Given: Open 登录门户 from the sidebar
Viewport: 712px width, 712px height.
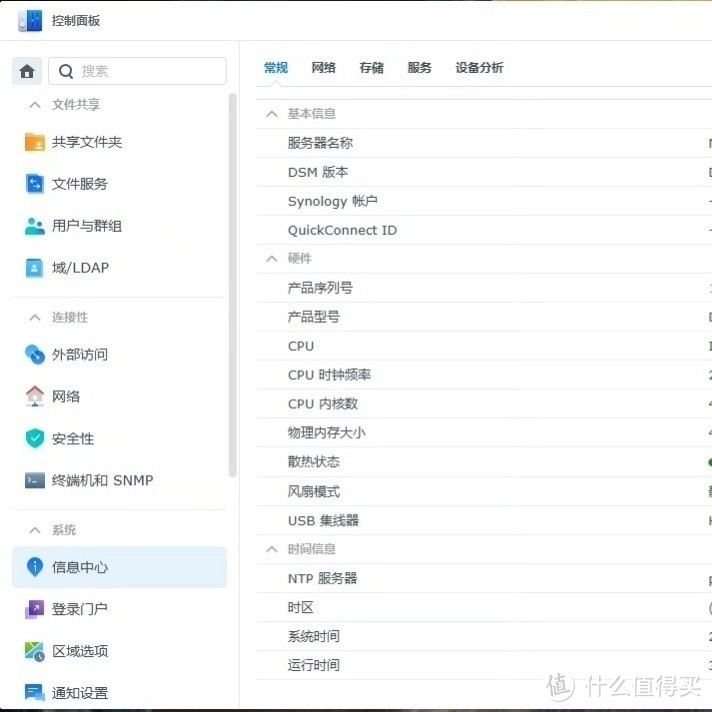Looking at the screenshot, I should (79, 609).
